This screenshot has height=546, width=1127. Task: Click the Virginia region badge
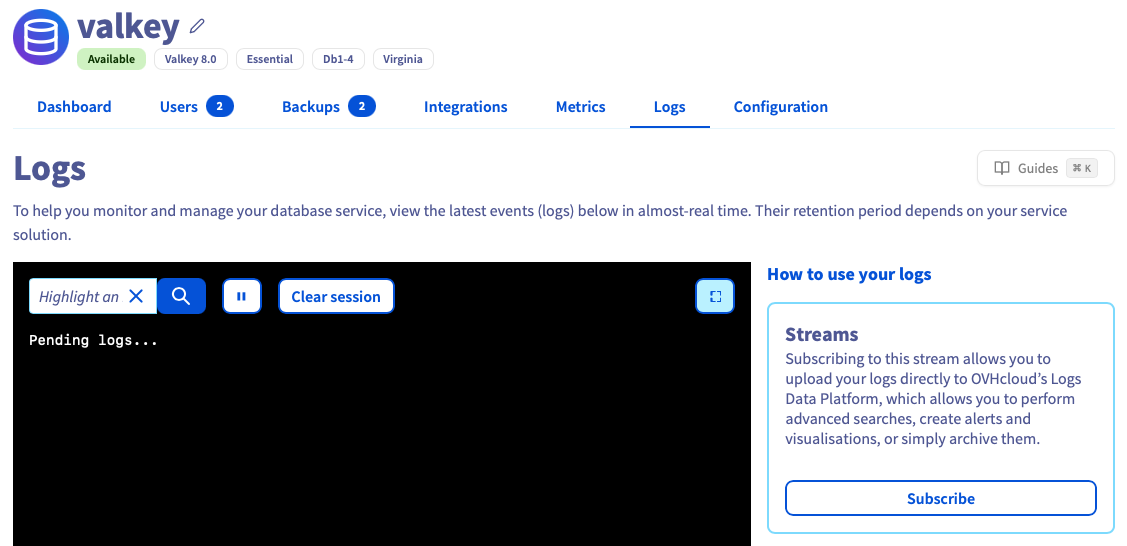click(x=402, y=59)
